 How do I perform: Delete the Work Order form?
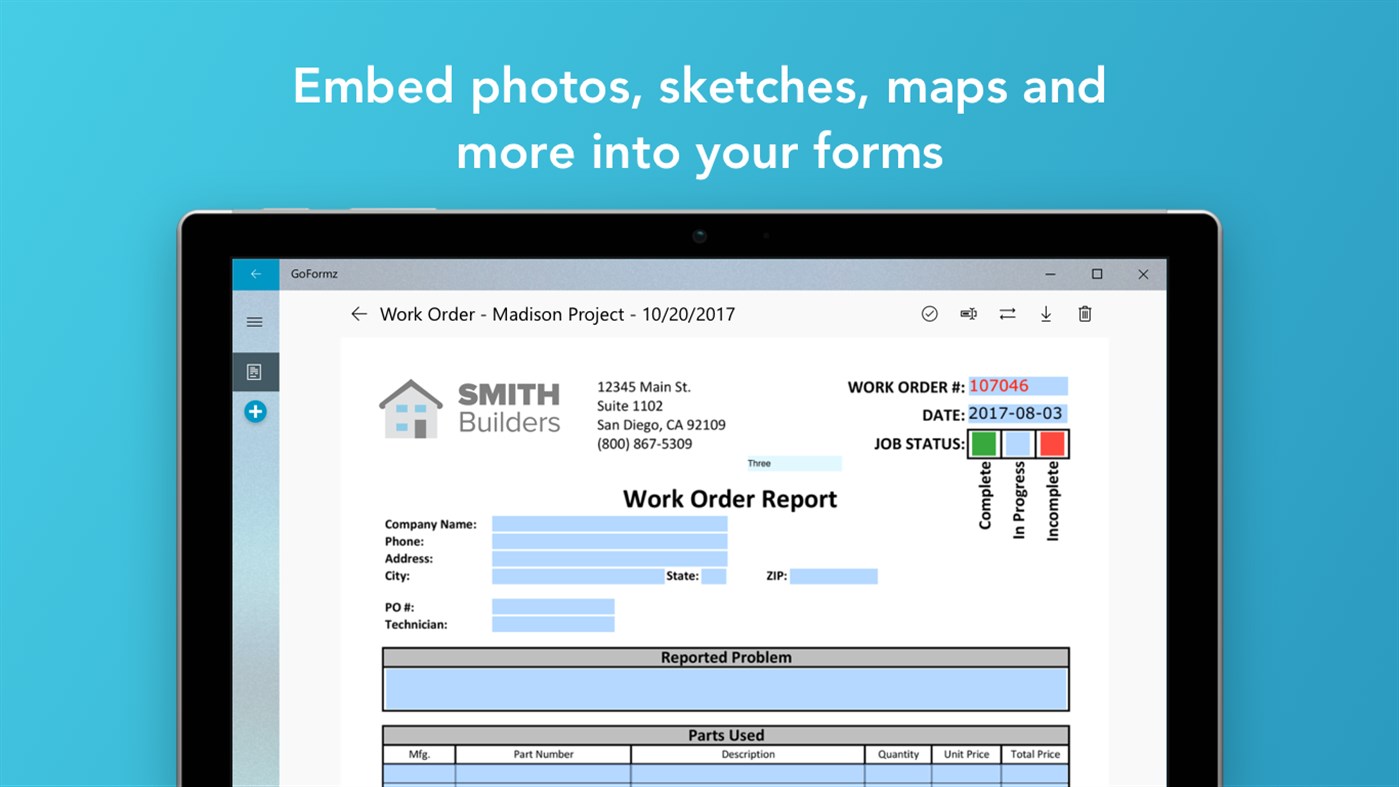[x=1084, y=313]
